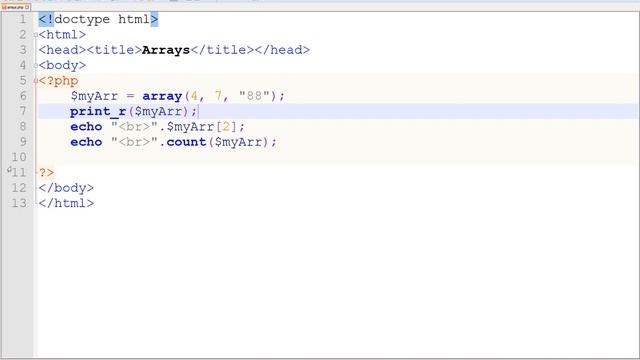Image resolution: width=640 pixels, height=360 pixels.
Task: Close the open file tab
Action: click(27, 7)
